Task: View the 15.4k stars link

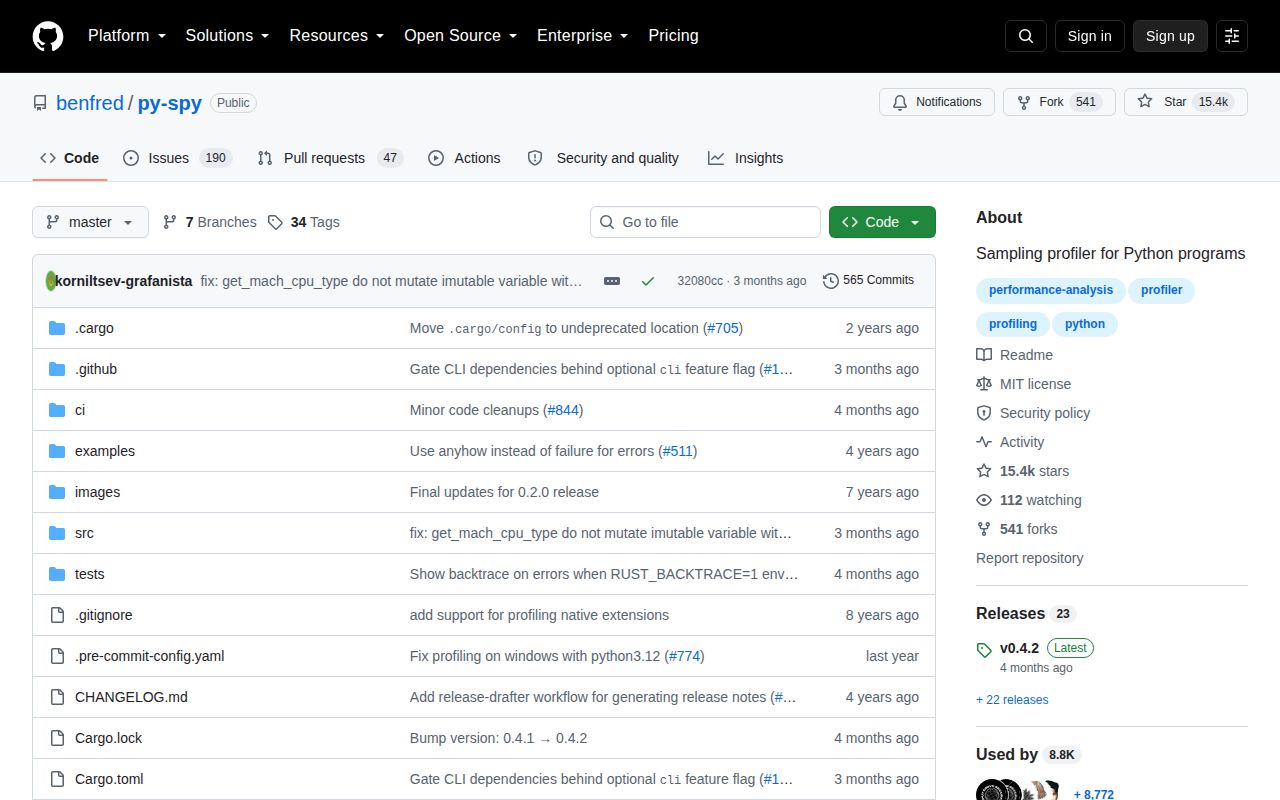Action: (x=1023, y=471)
